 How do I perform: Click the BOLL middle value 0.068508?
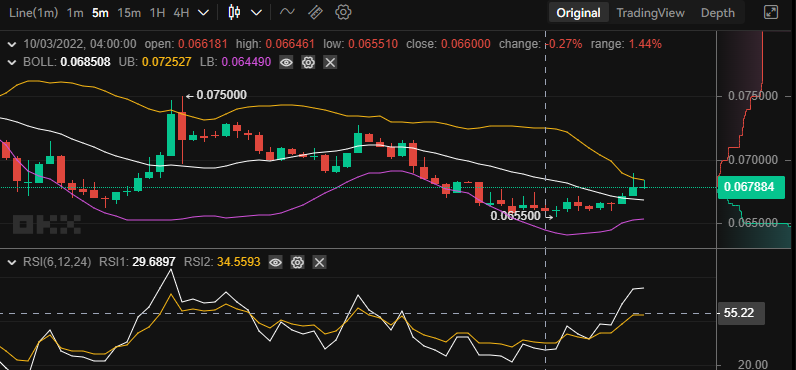tap(85, 62)
